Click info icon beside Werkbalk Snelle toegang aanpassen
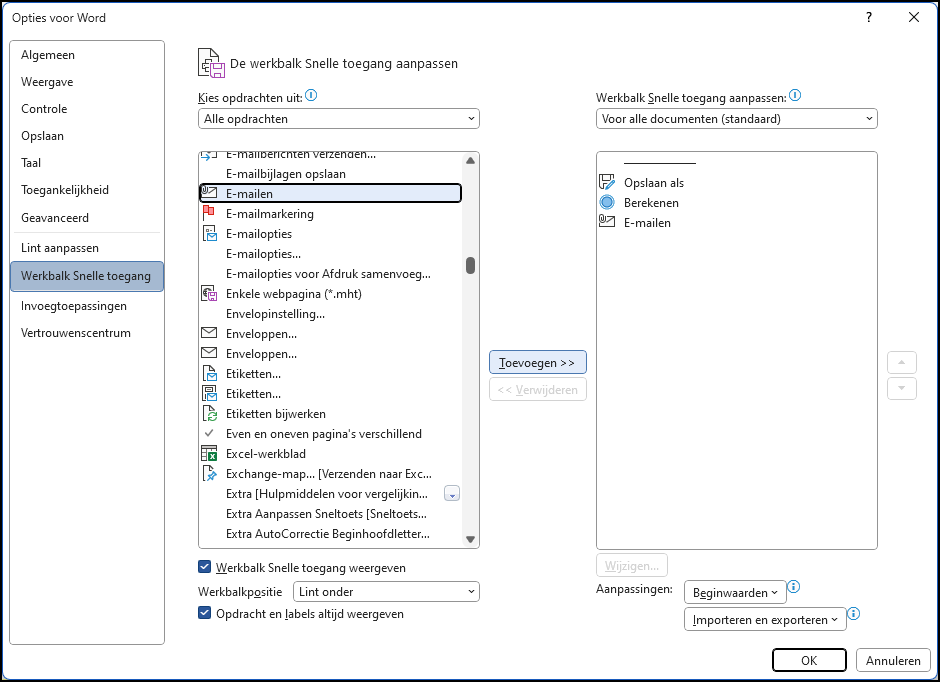Image resolution: width=940 pixels, height=682 pixels. coord(795,95)
